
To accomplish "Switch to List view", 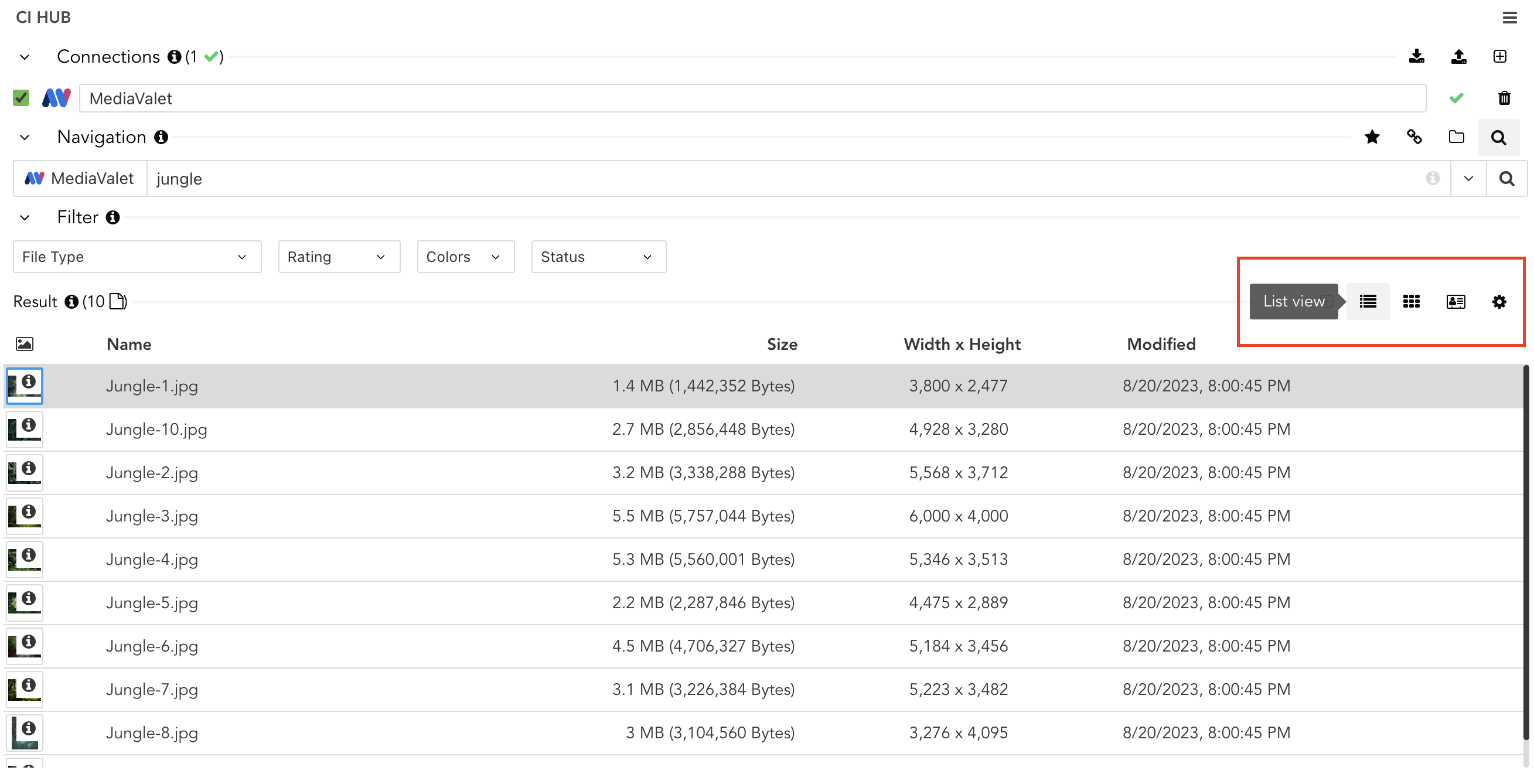I will coord(1368,301).
